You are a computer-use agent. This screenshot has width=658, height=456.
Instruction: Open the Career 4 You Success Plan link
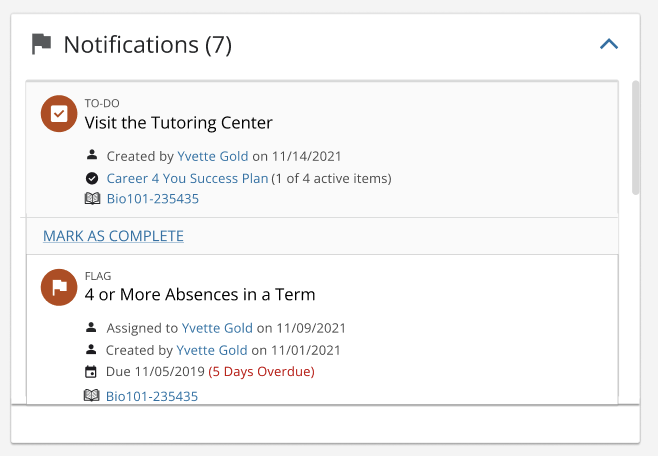187,179
